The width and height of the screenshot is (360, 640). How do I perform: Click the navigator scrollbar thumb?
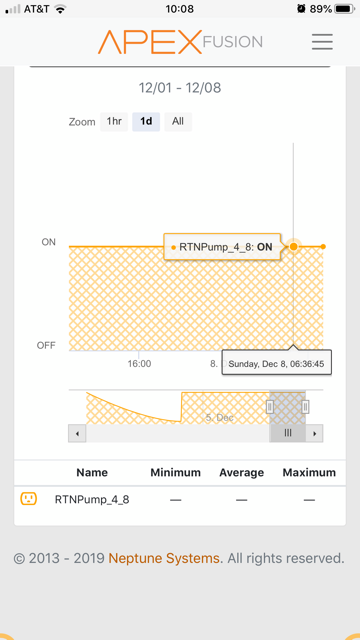coord(287,433)
